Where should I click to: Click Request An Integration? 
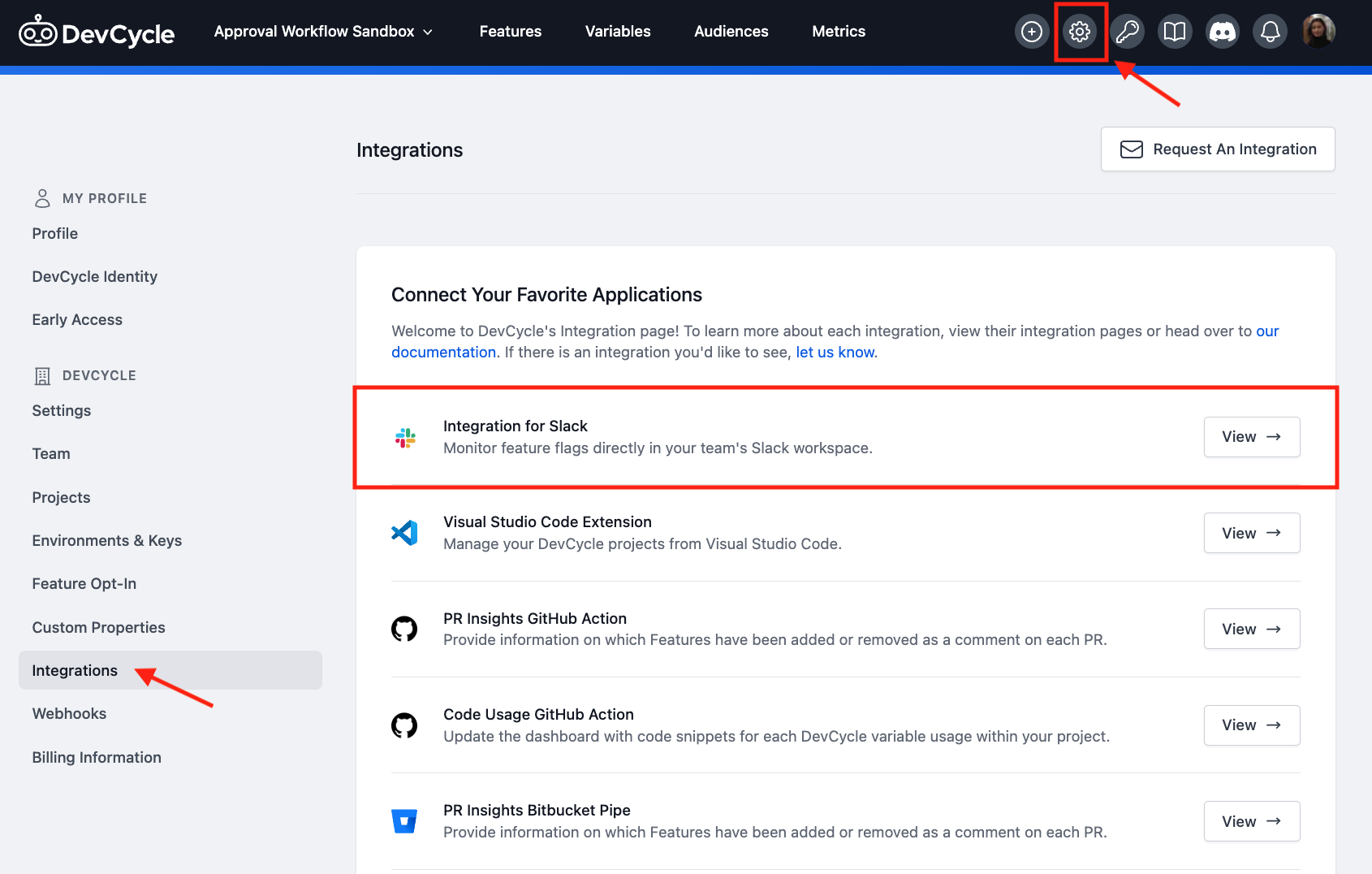(1217, 149)
